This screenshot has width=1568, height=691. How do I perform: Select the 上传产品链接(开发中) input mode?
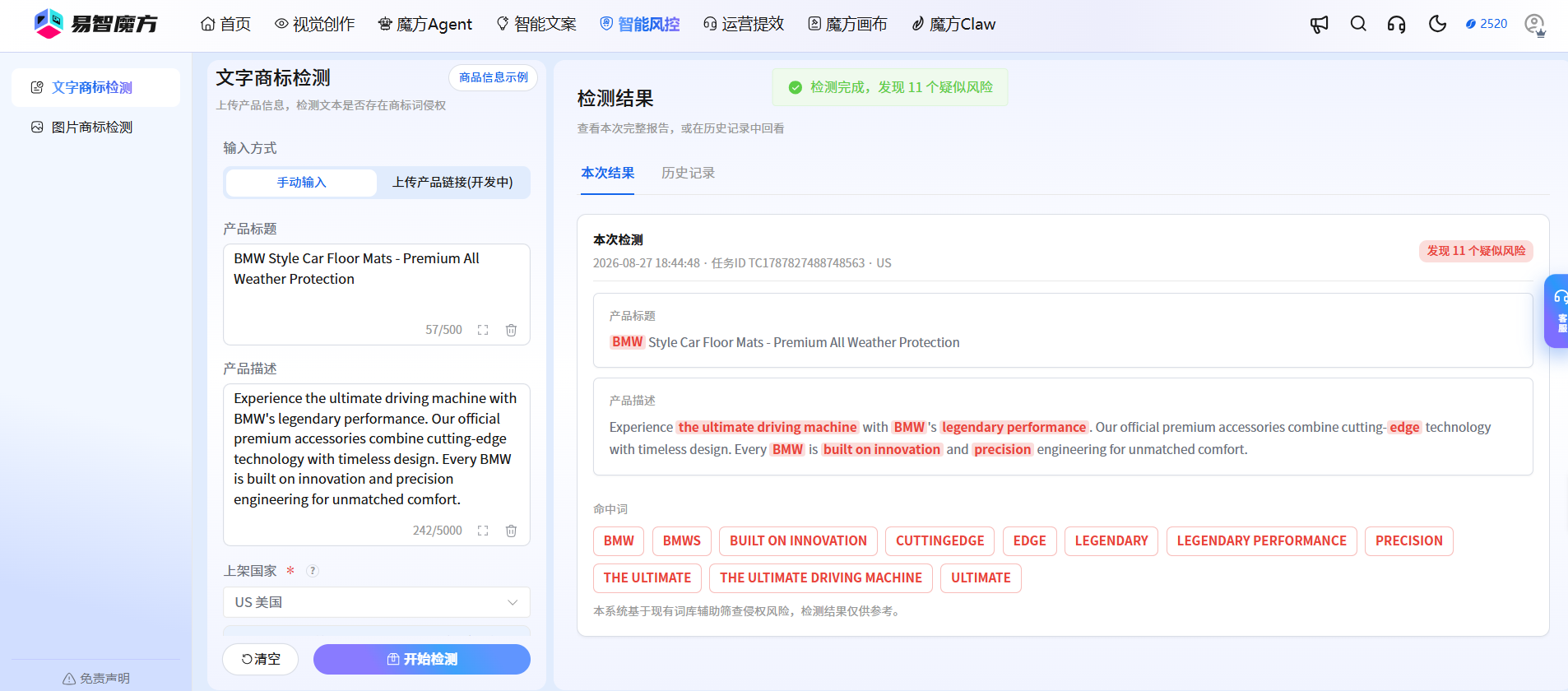click(452, 183)
